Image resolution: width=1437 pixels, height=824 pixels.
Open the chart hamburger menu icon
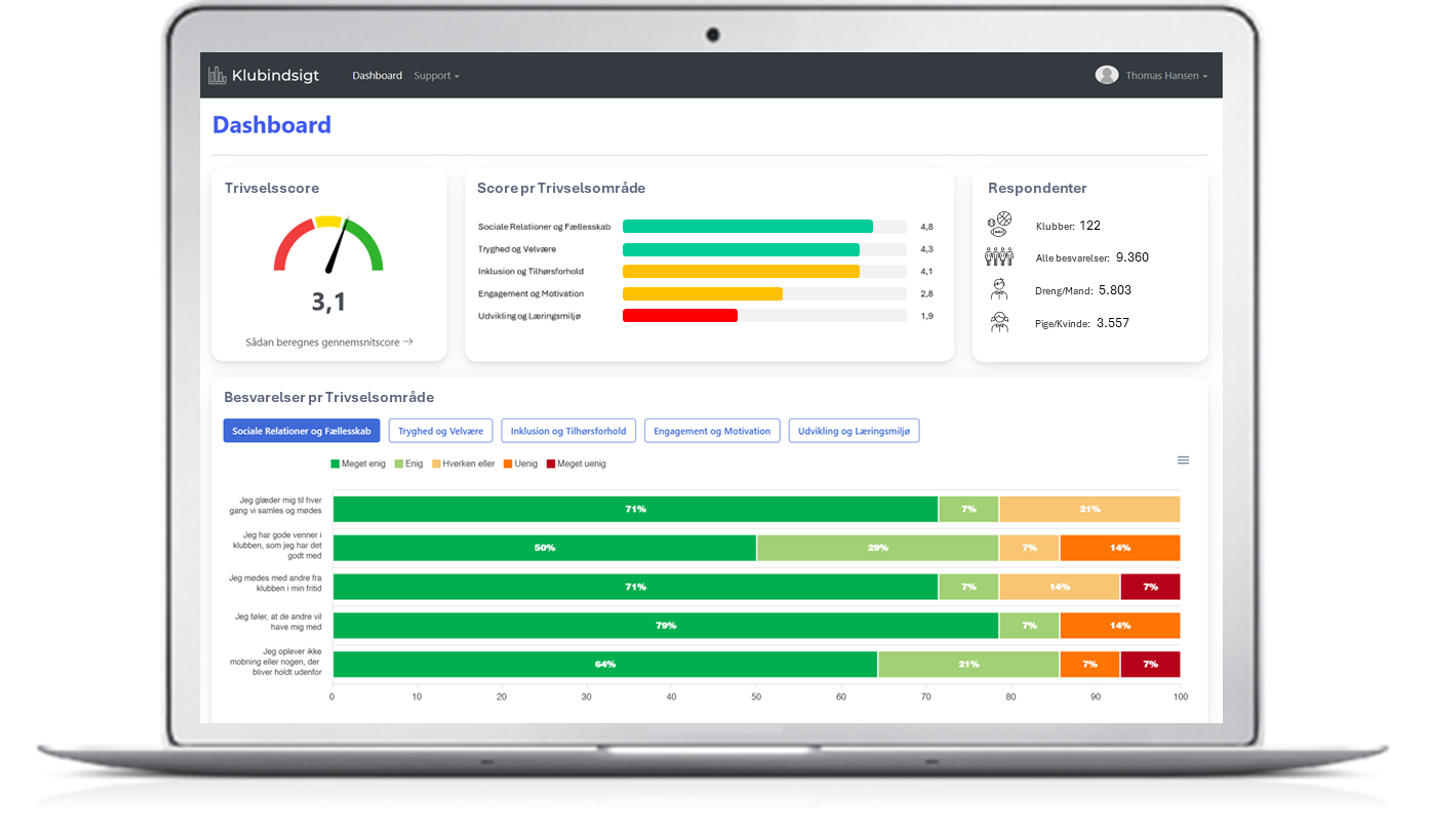(1183, 460)
